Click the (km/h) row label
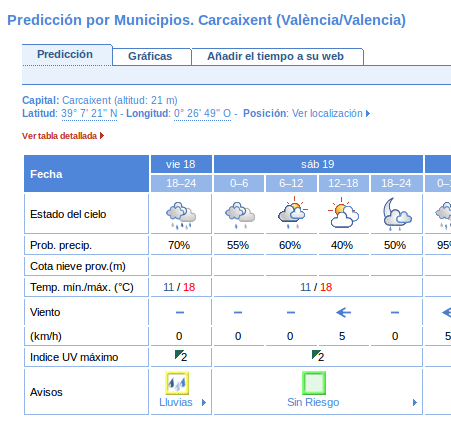The height and width of the screenshot is (429, 451). 46,336
